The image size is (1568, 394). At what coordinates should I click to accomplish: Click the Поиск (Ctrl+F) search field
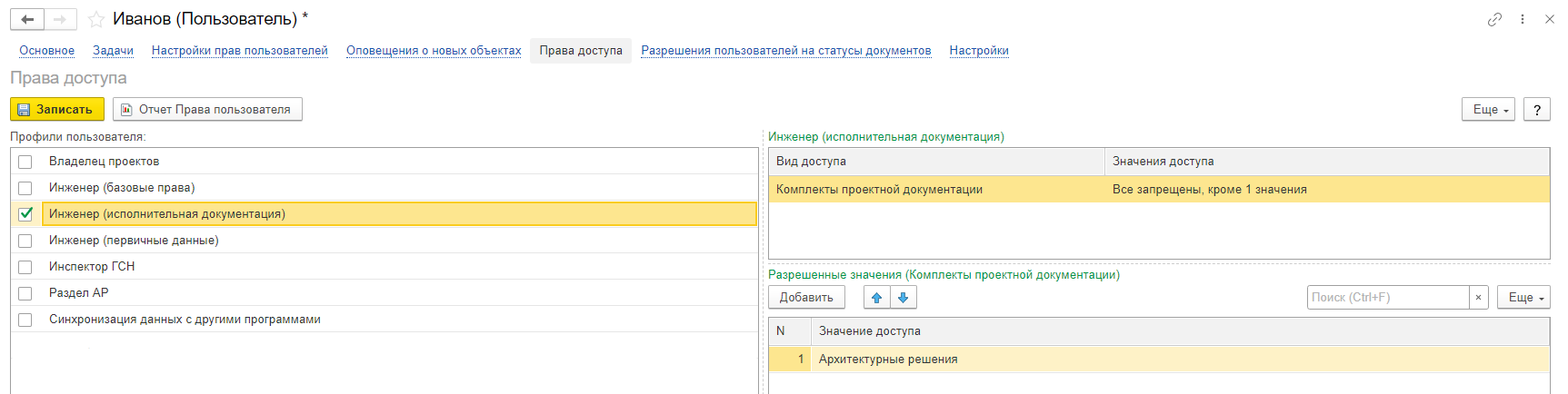coord(1387,298)
